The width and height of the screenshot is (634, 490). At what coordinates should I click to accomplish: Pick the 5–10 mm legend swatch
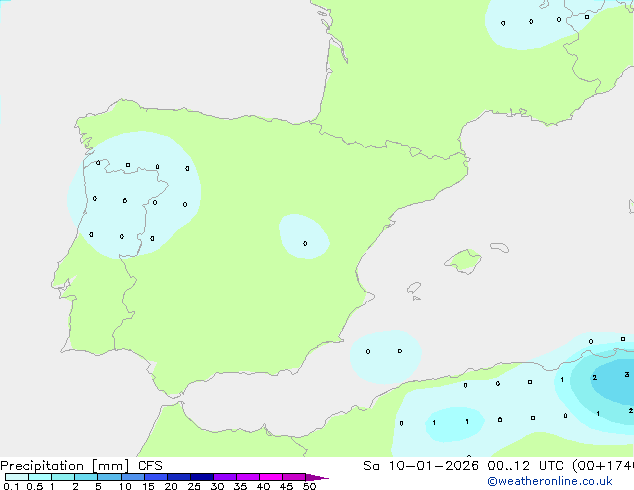coord(109,477)
